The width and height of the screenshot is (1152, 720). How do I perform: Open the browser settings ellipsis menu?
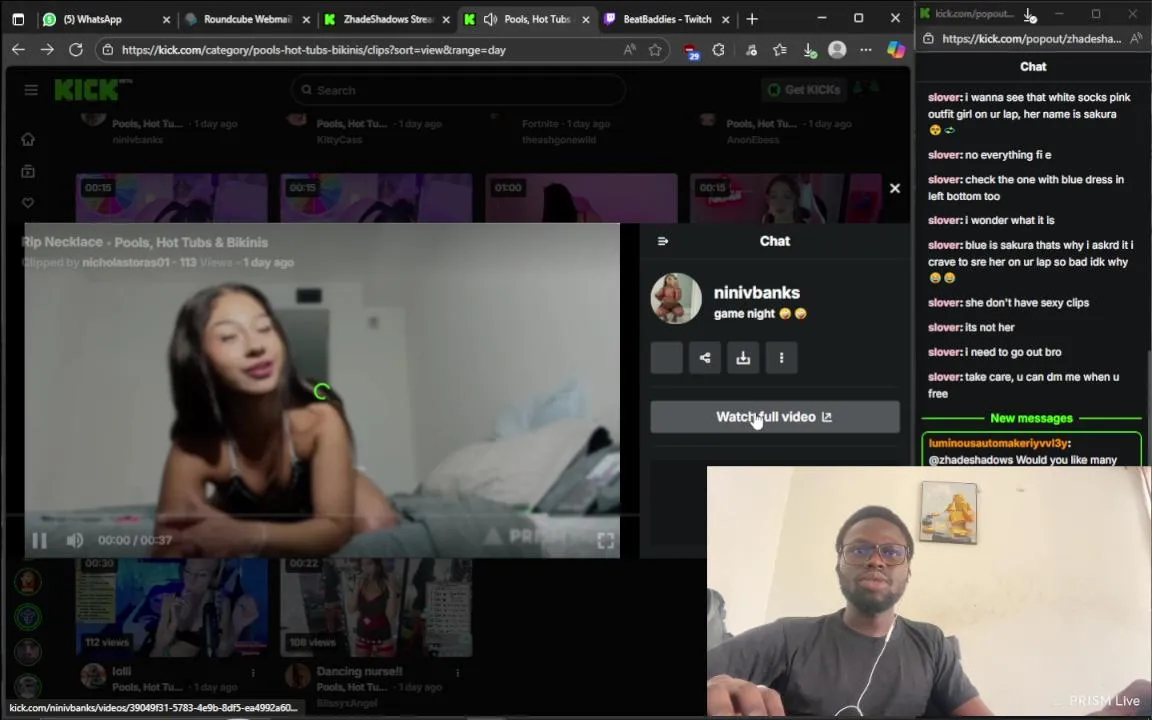point(865,50)
